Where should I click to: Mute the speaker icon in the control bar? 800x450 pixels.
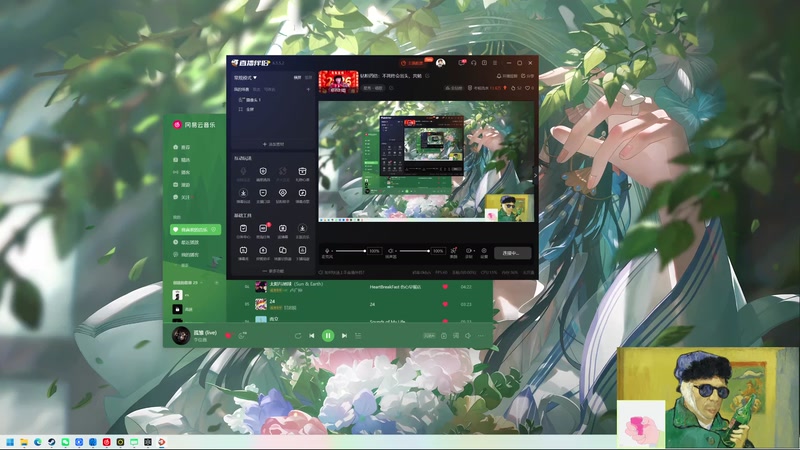(390, 251)
